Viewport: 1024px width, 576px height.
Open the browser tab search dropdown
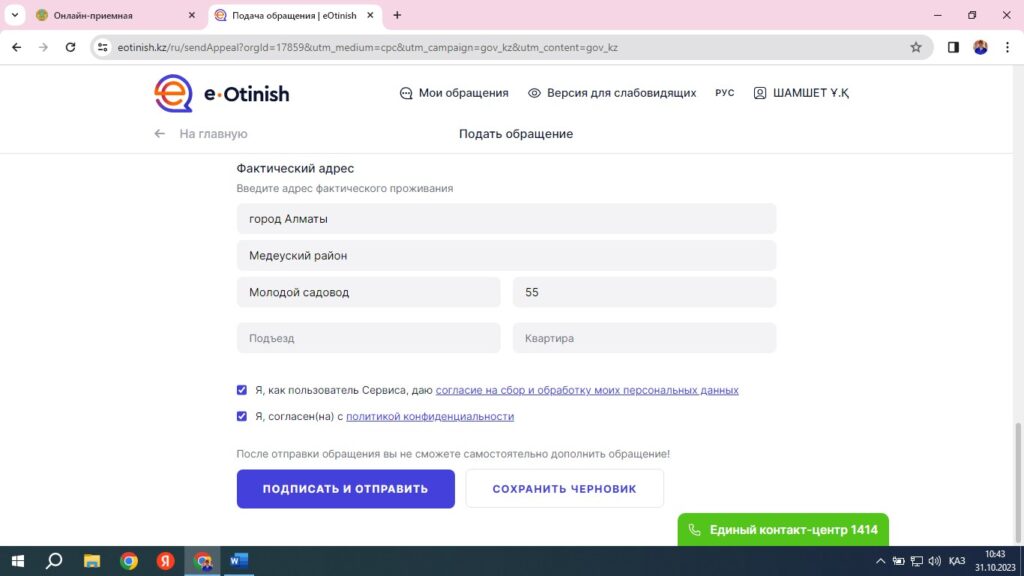(x=15, y=16)
